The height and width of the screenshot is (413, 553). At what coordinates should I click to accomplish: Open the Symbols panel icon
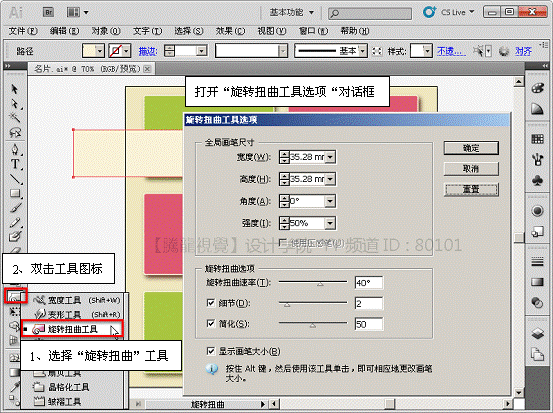coord(537,180)
